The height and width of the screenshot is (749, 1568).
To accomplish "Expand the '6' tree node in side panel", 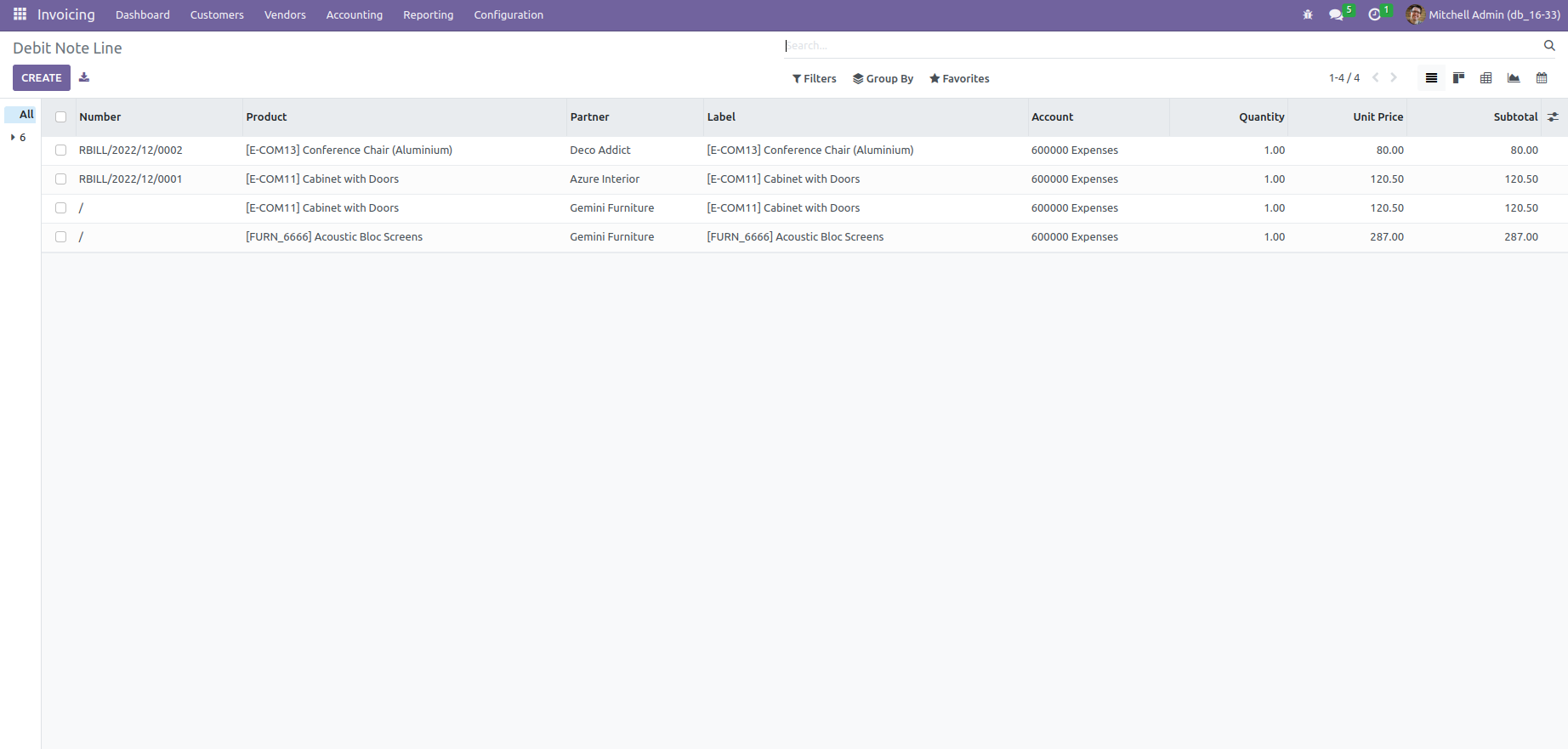I will coord(13,138).
